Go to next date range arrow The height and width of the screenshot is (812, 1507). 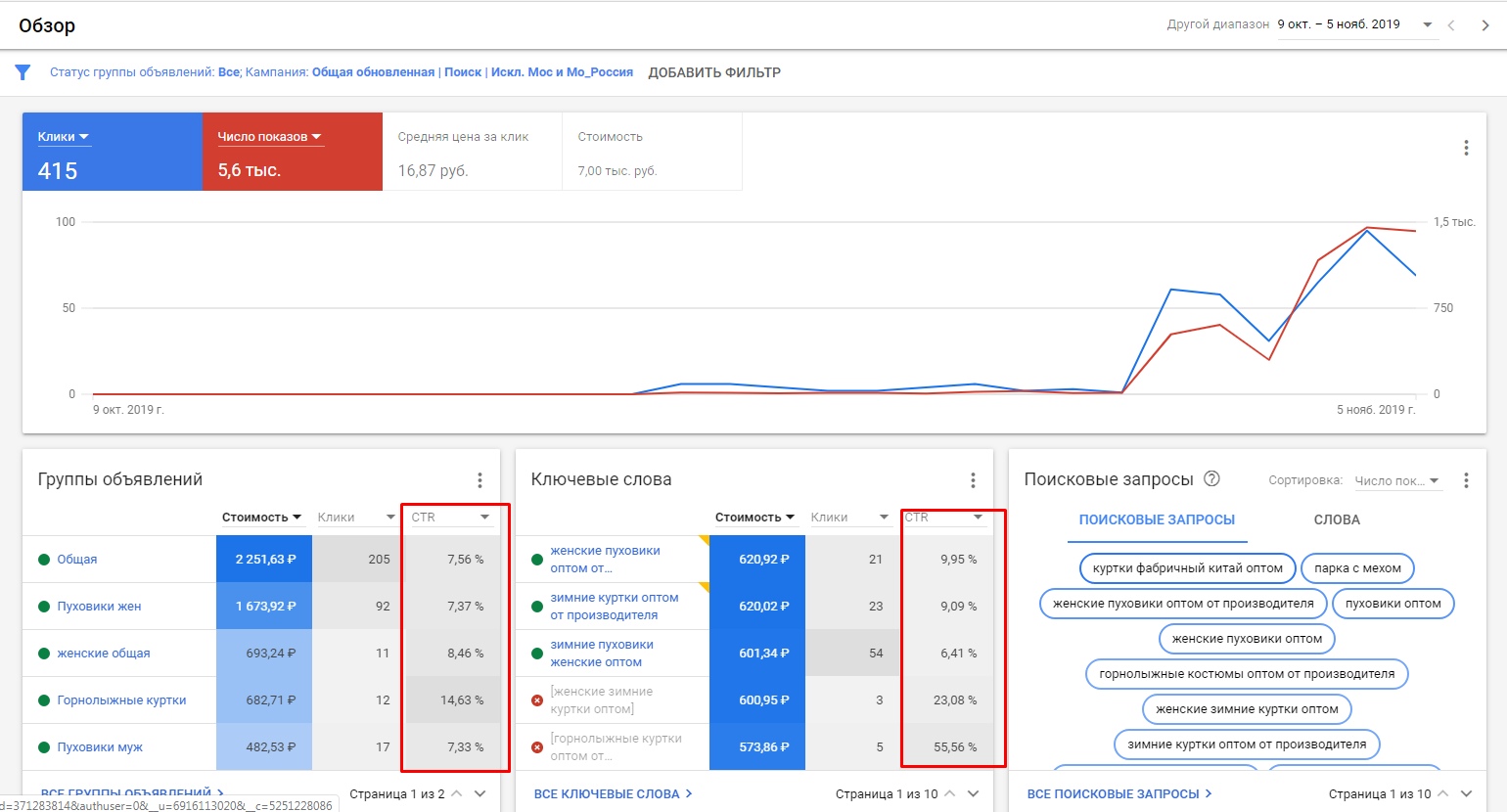pos(1484,25)
